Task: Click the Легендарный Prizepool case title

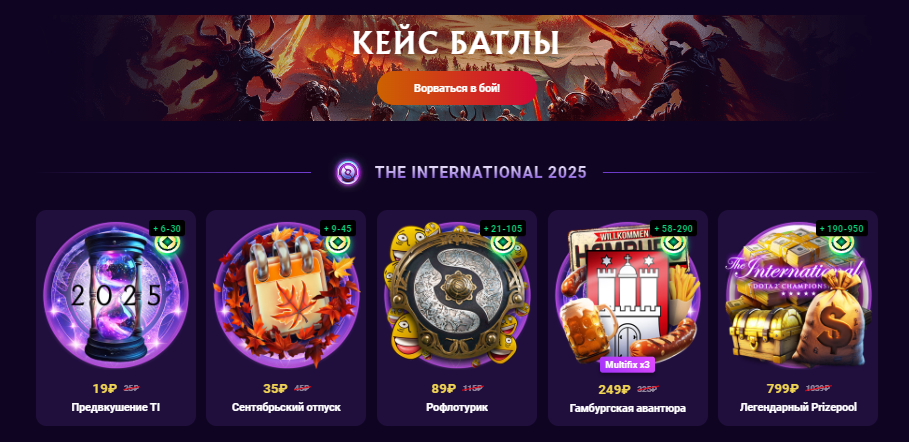Action: click(x=798, y=407)
